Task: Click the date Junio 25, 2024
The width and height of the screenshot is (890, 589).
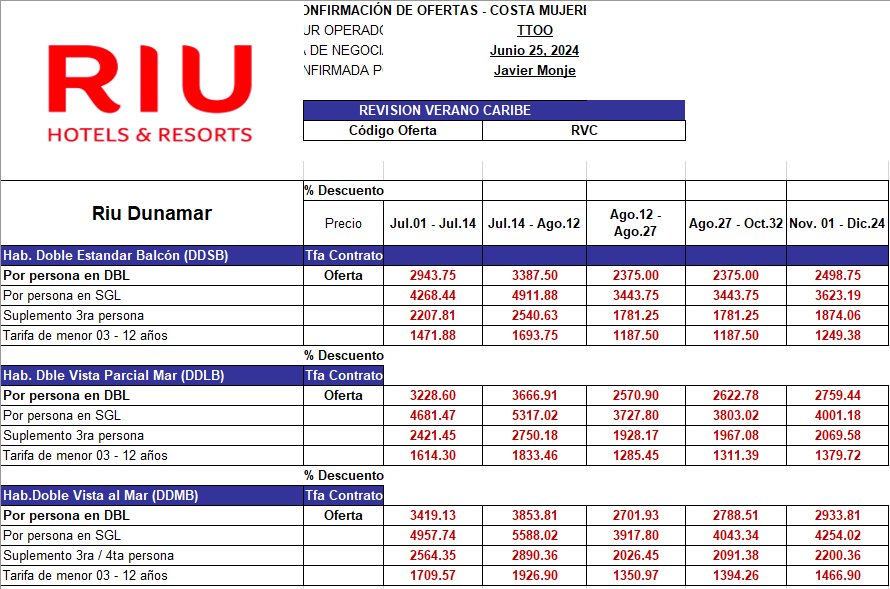Action: click(535, 51)
